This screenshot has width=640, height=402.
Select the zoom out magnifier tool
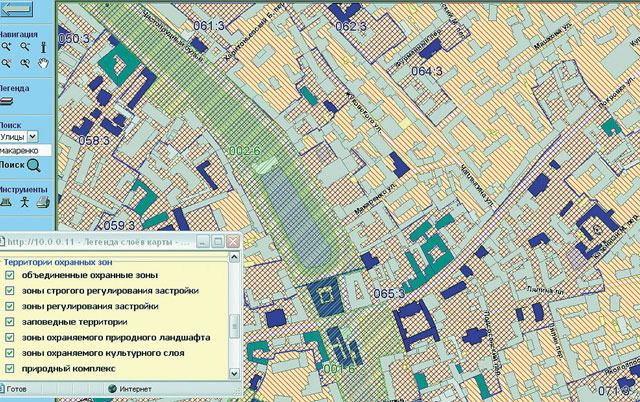25,47
